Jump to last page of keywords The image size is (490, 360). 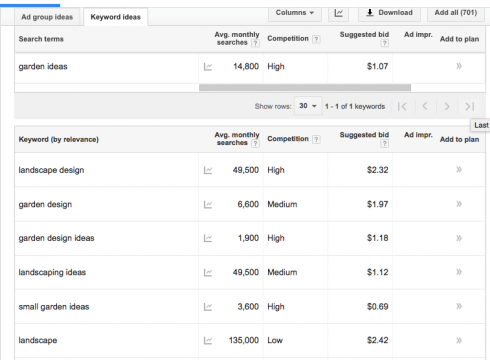click(x=469, y=106)
